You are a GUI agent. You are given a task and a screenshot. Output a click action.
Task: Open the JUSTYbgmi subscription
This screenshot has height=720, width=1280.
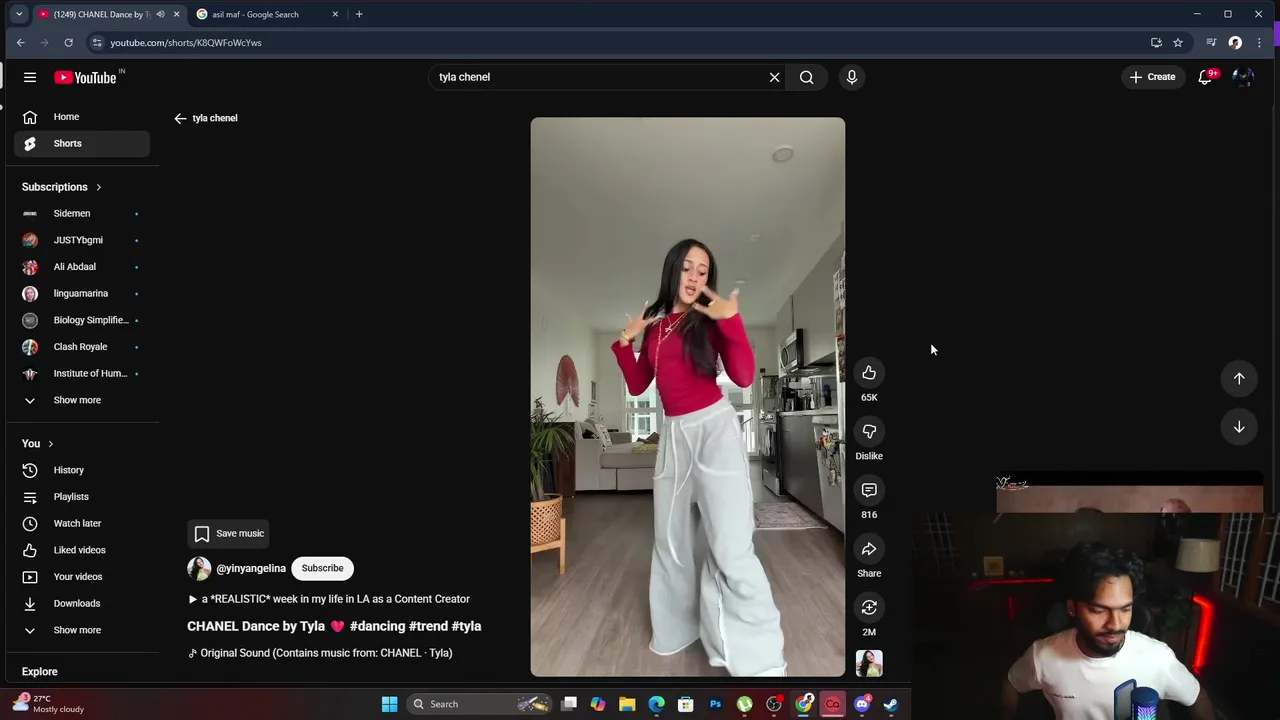click(x=82, y=240)
